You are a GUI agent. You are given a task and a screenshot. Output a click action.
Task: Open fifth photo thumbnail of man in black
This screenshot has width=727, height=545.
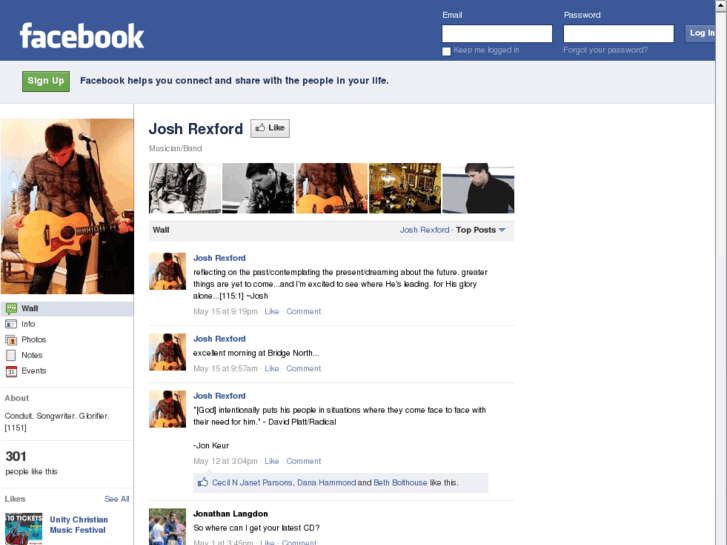click(478, 188)
